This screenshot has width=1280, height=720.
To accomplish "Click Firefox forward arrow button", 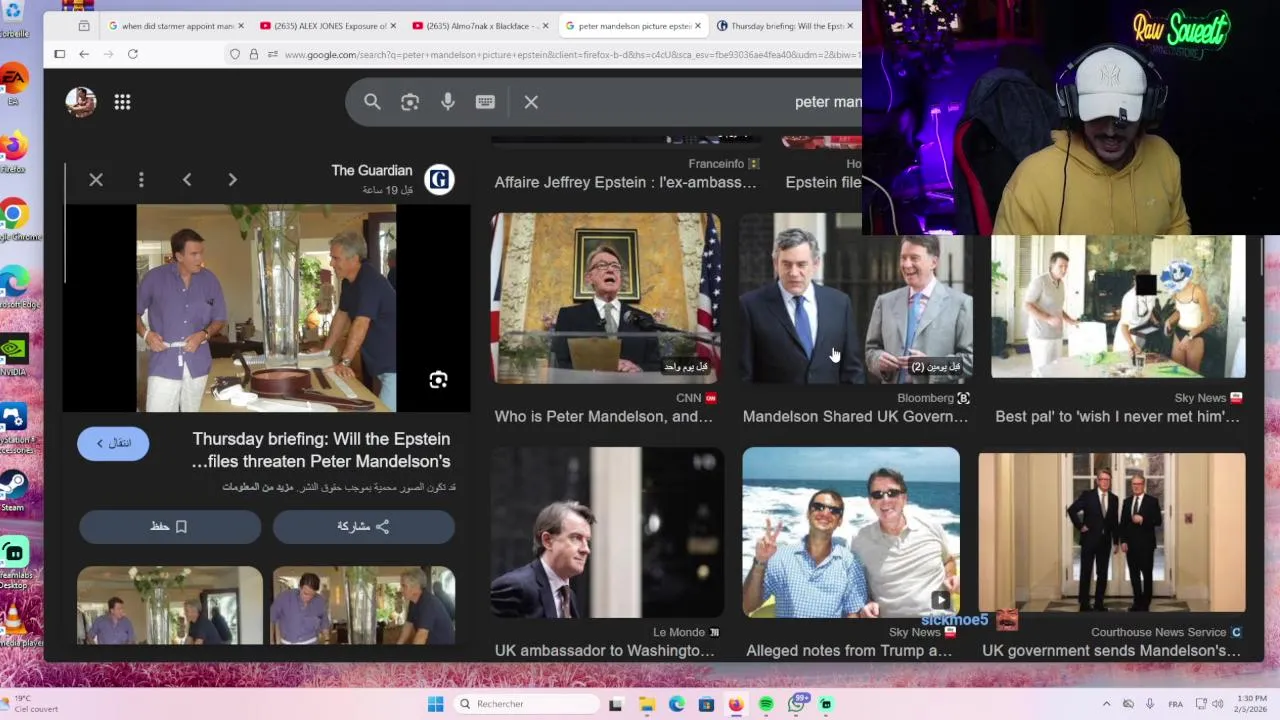I will click(108, 54).
